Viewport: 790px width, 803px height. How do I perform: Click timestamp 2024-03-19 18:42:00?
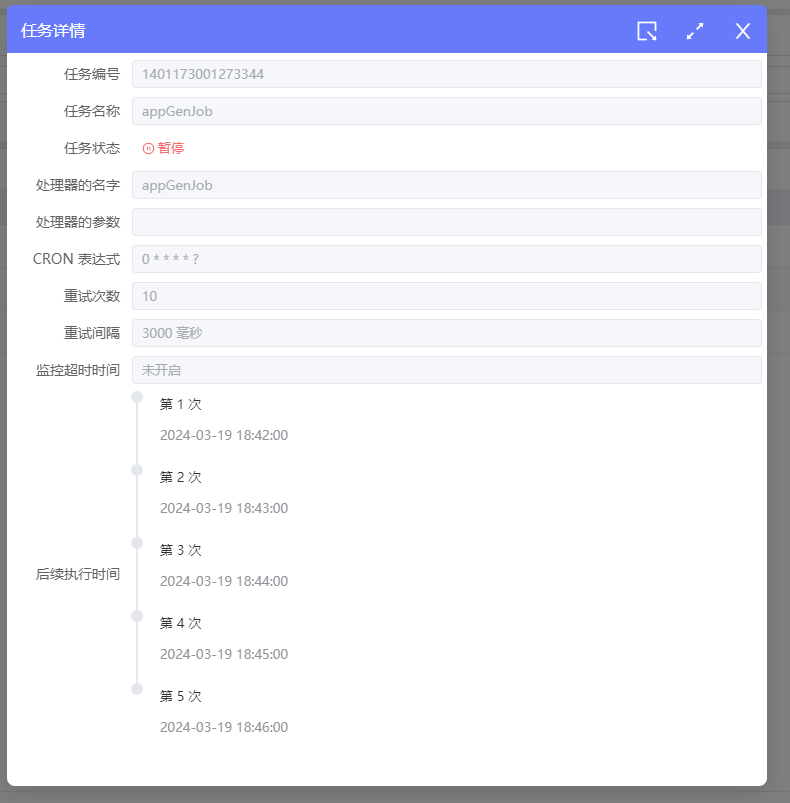coord(224,435)
